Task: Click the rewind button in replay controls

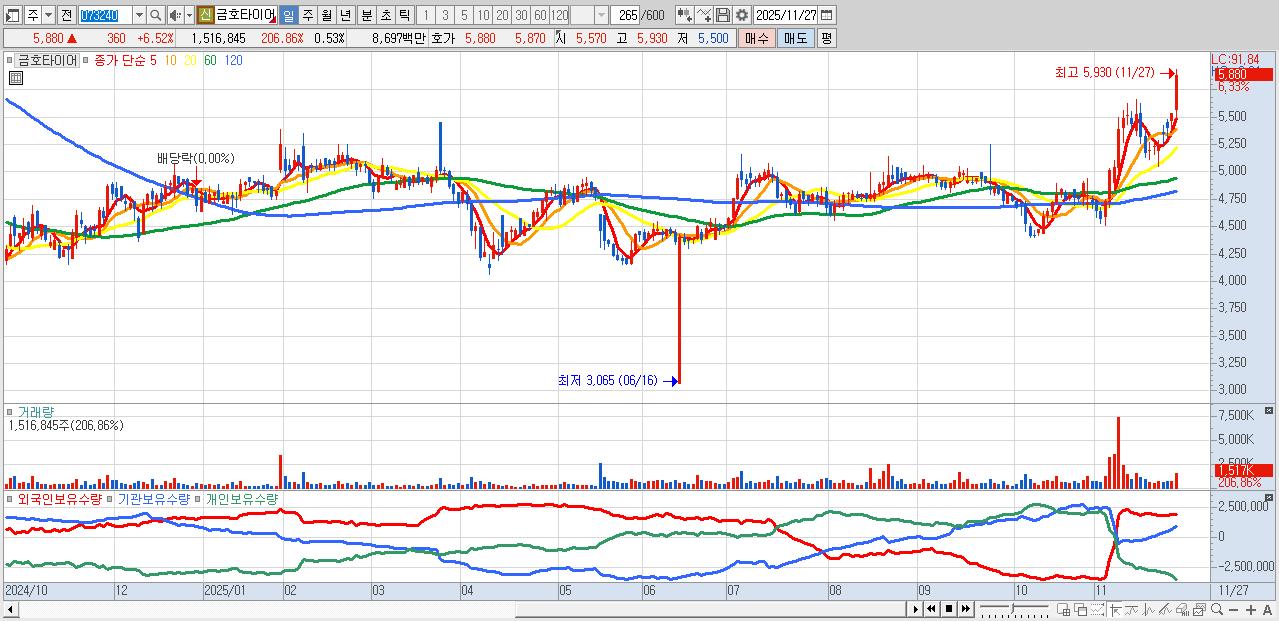Action: (931, 609)
